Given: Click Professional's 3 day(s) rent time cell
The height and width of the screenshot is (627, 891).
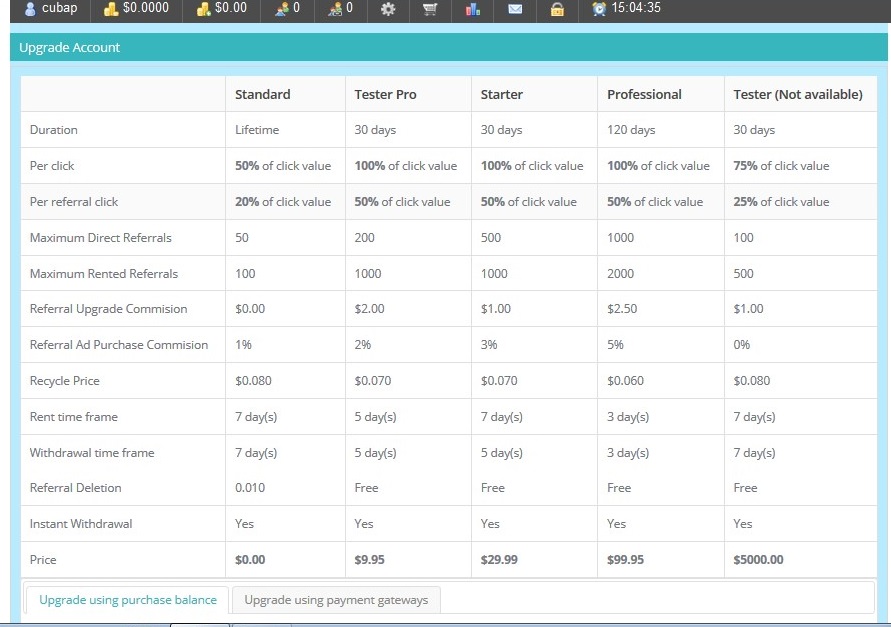Looking at the screenshot, I should coord(628,417).
